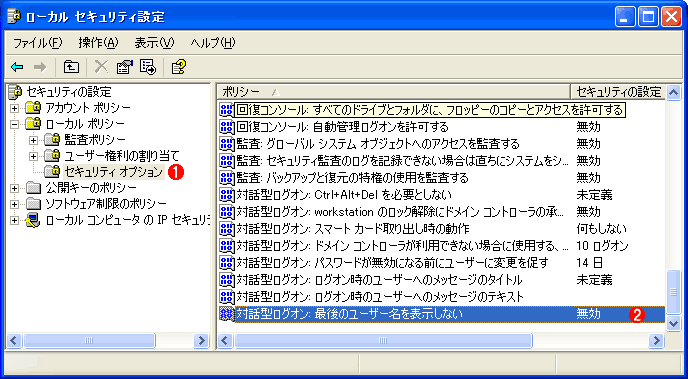Open the 操作(A) menu
This screenshot has width=688, height=379.
click(98, 43)
